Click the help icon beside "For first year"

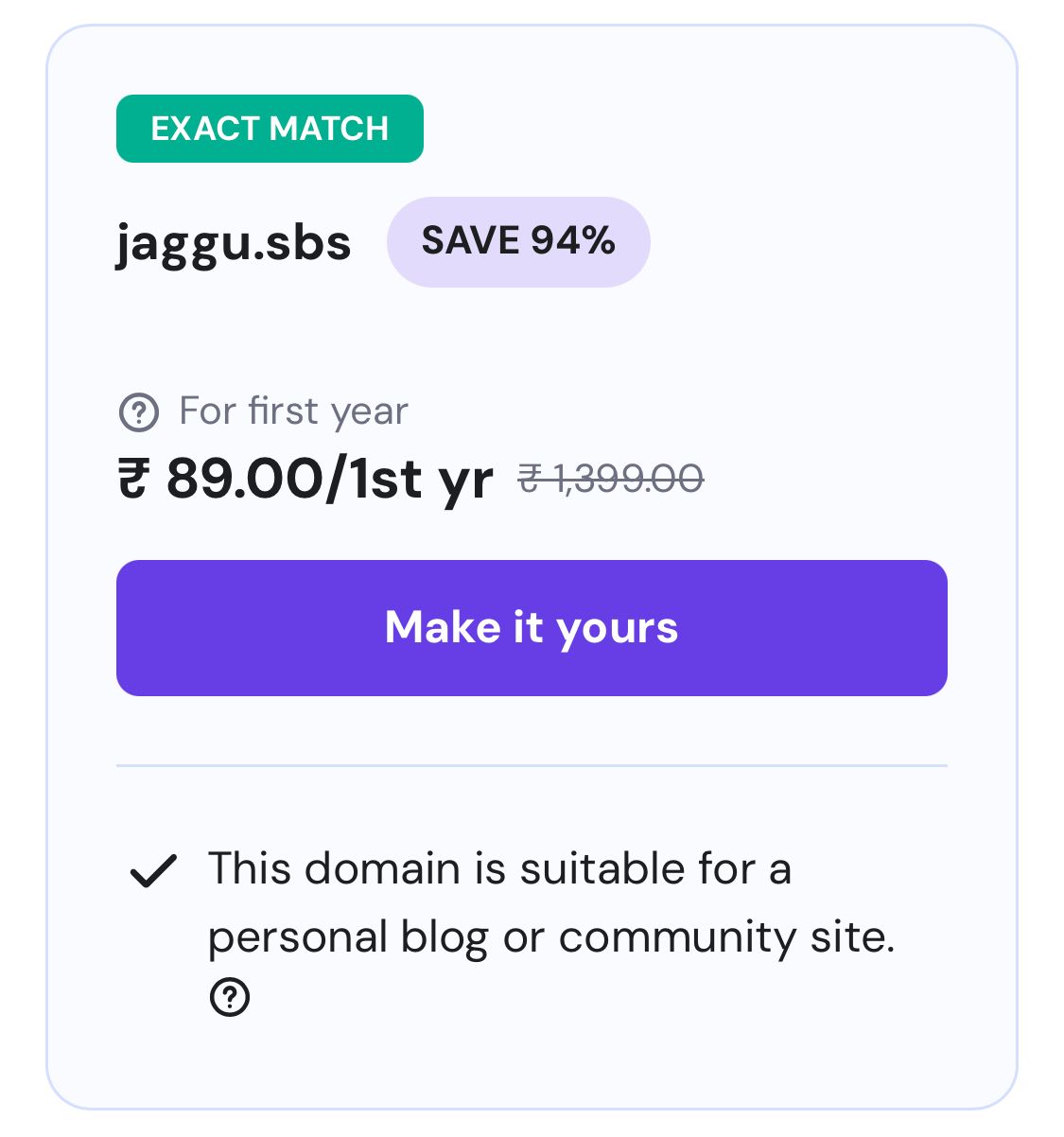pyautogui.click(x=139, y=412)
